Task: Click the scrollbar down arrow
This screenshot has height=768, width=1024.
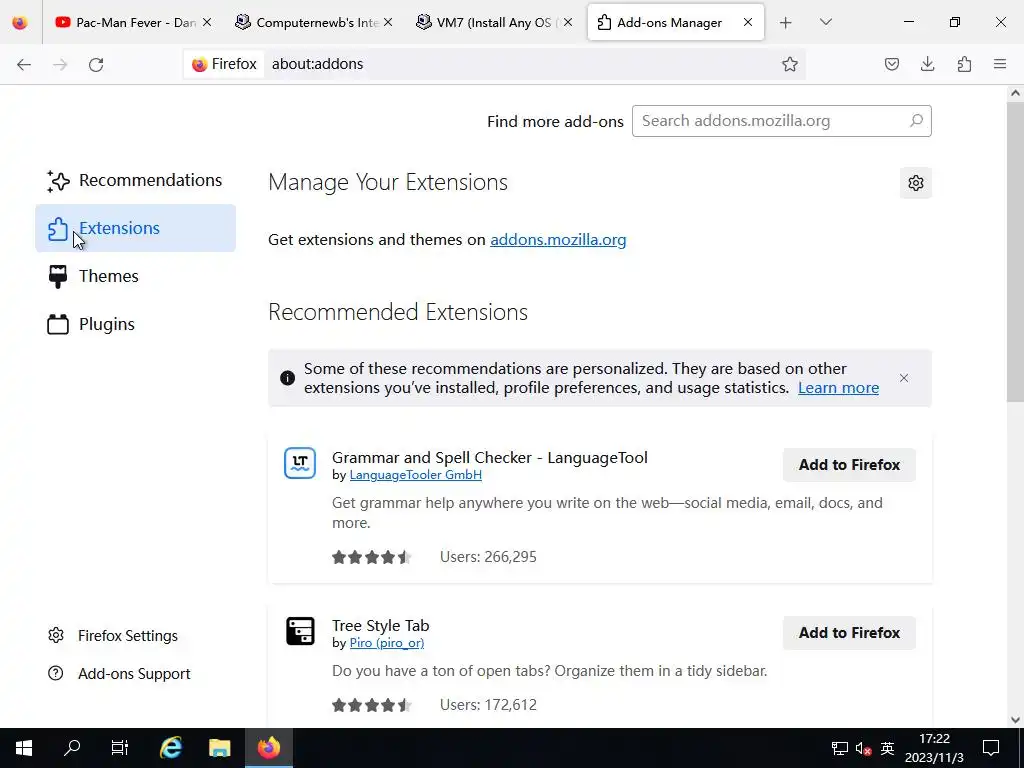Action: point(1015,720)
